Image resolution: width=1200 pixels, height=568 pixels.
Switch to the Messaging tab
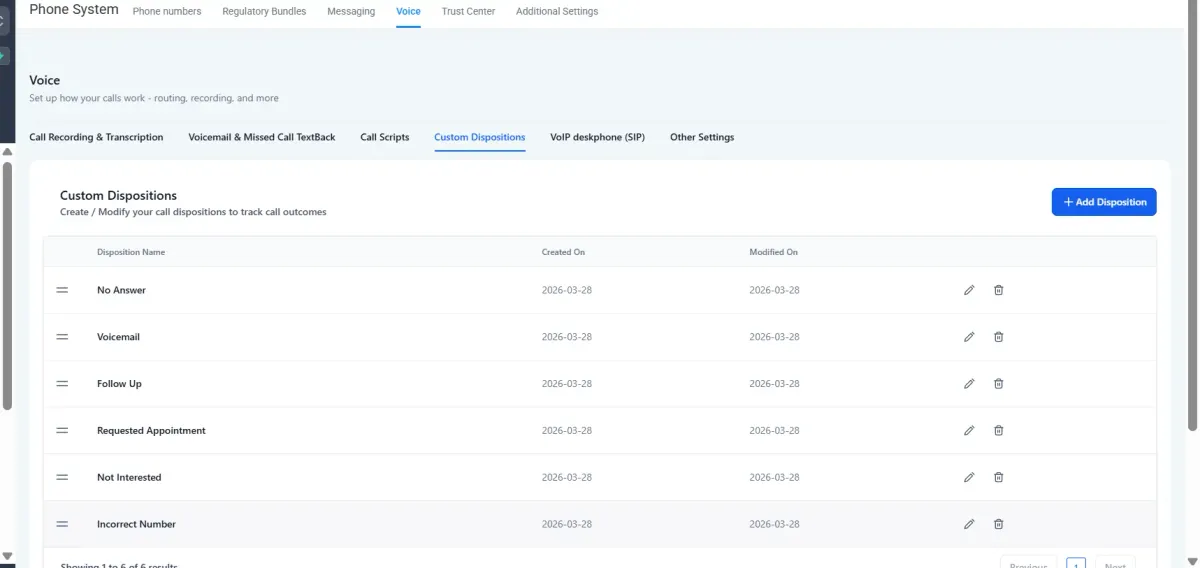coord(351,11)
